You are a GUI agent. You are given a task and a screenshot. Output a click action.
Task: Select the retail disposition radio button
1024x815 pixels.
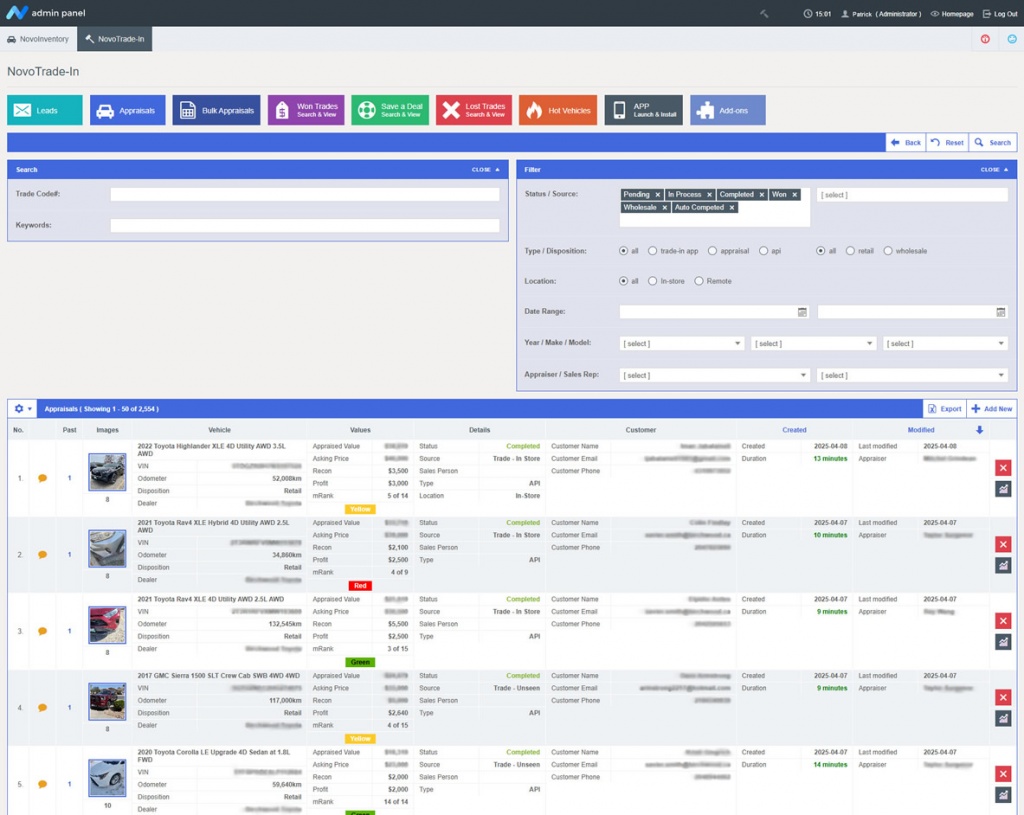pyautogui.click(x=850, y=251)
